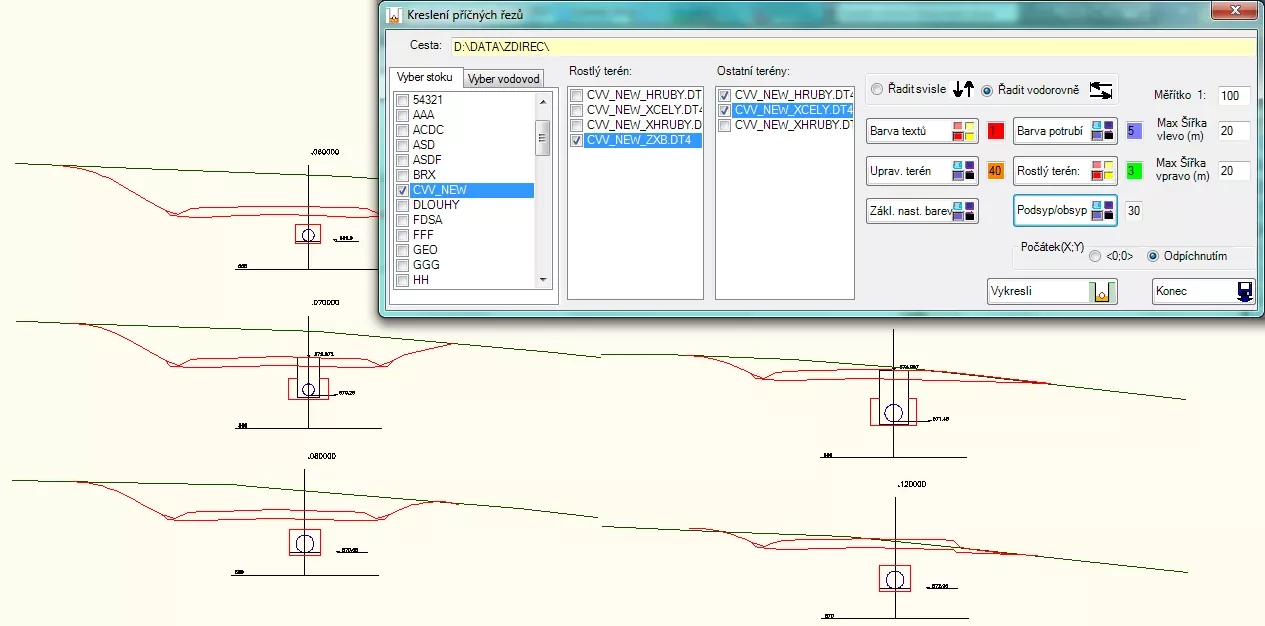Screen dimensions: 1265x626
Task: Check the BRX checkbox in the sewer list
Action: [x=403, y=175]
